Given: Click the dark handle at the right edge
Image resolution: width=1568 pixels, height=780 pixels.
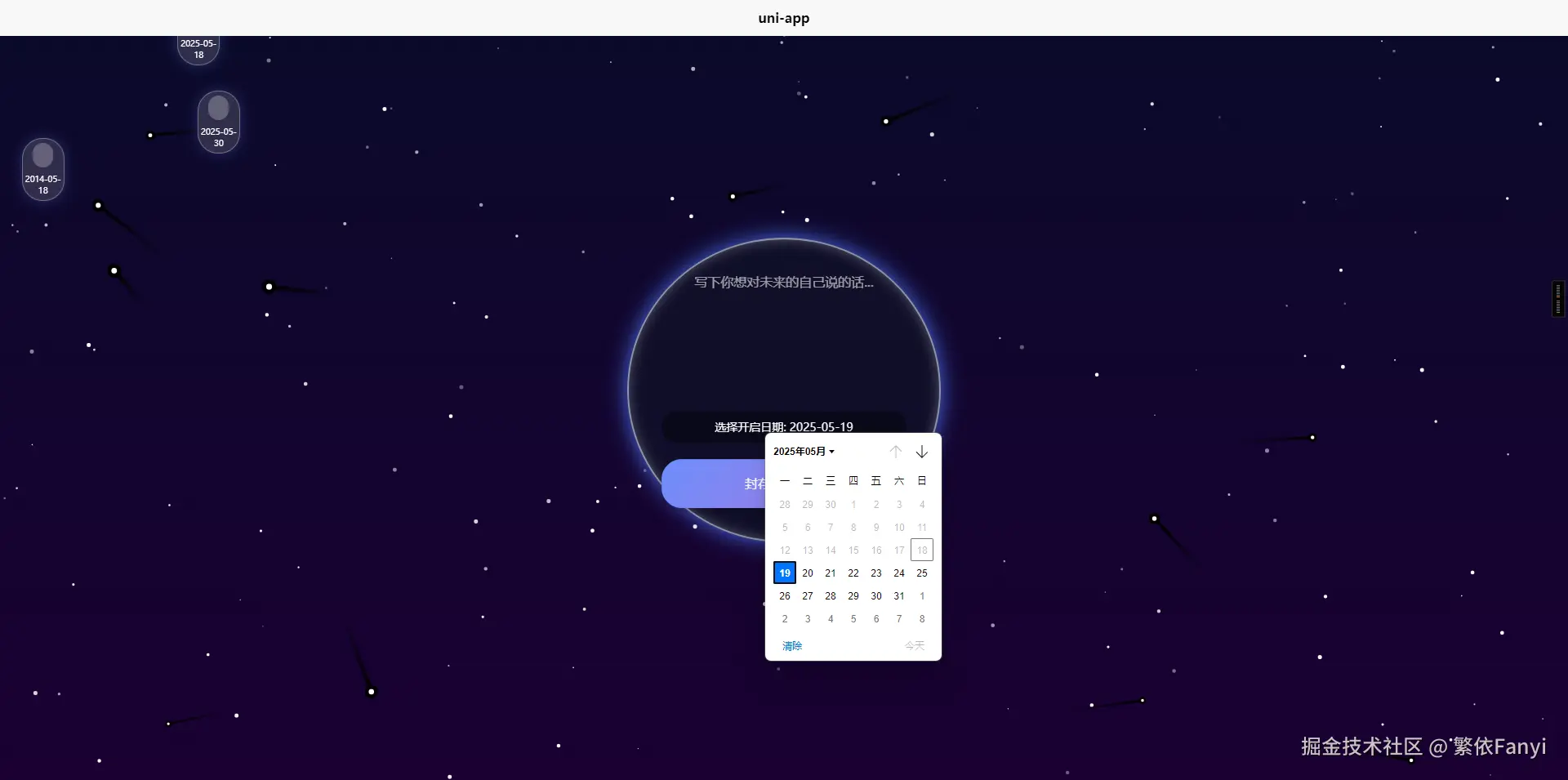Looking at the screenshot, I should coord(1558,298).
